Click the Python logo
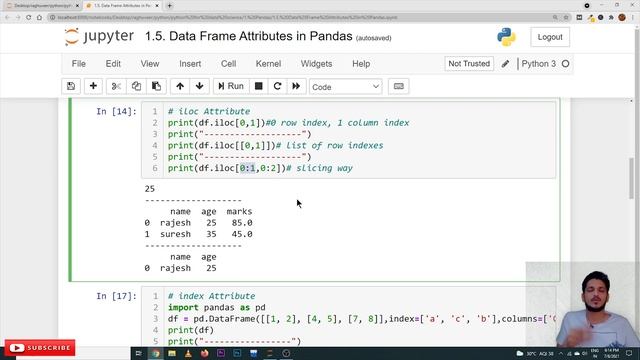The height and width of the screenshot is (360, 640). (x=506, y=37)
